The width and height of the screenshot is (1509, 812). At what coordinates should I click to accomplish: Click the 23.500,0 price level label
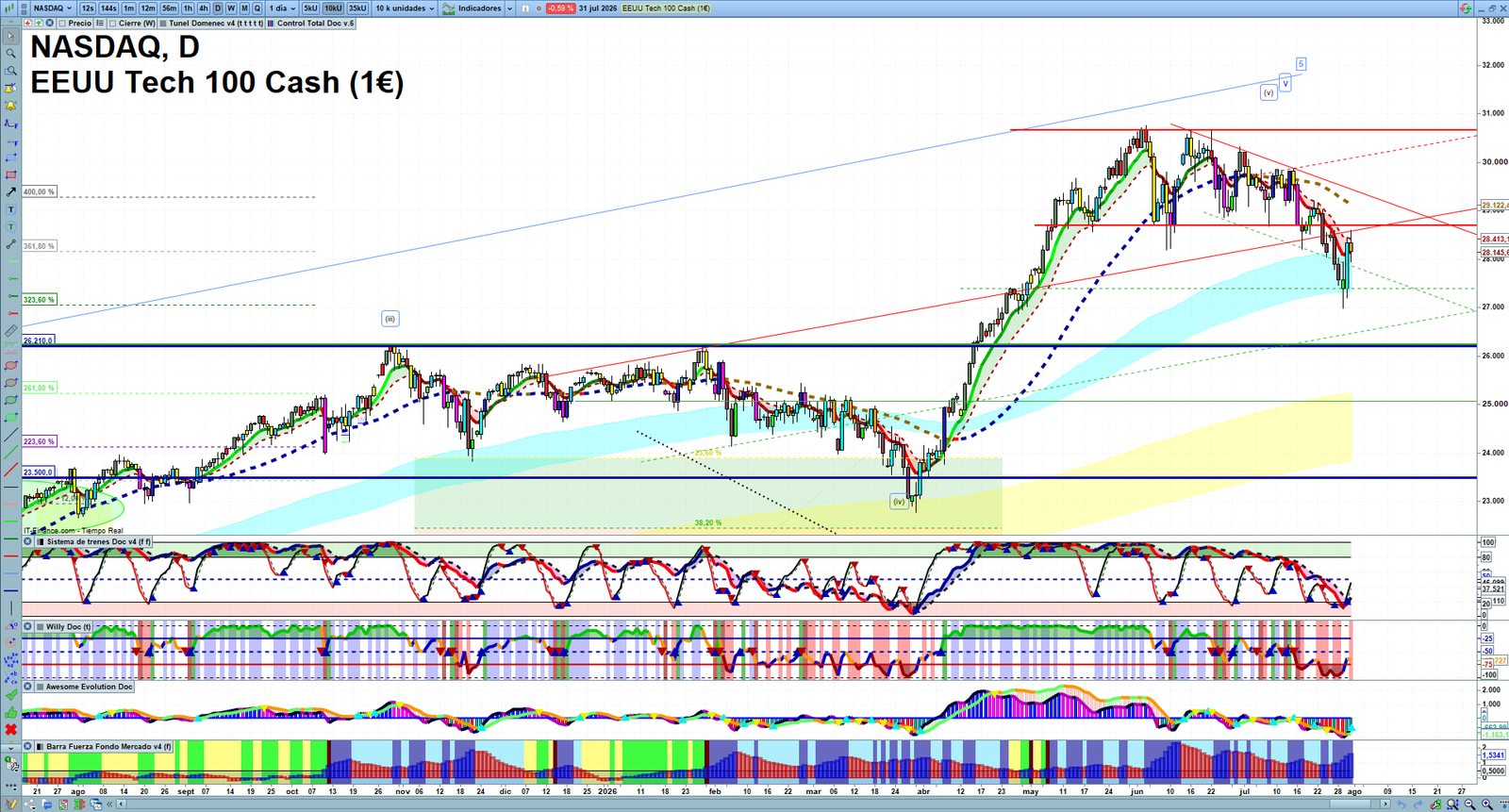pos(39,472)
